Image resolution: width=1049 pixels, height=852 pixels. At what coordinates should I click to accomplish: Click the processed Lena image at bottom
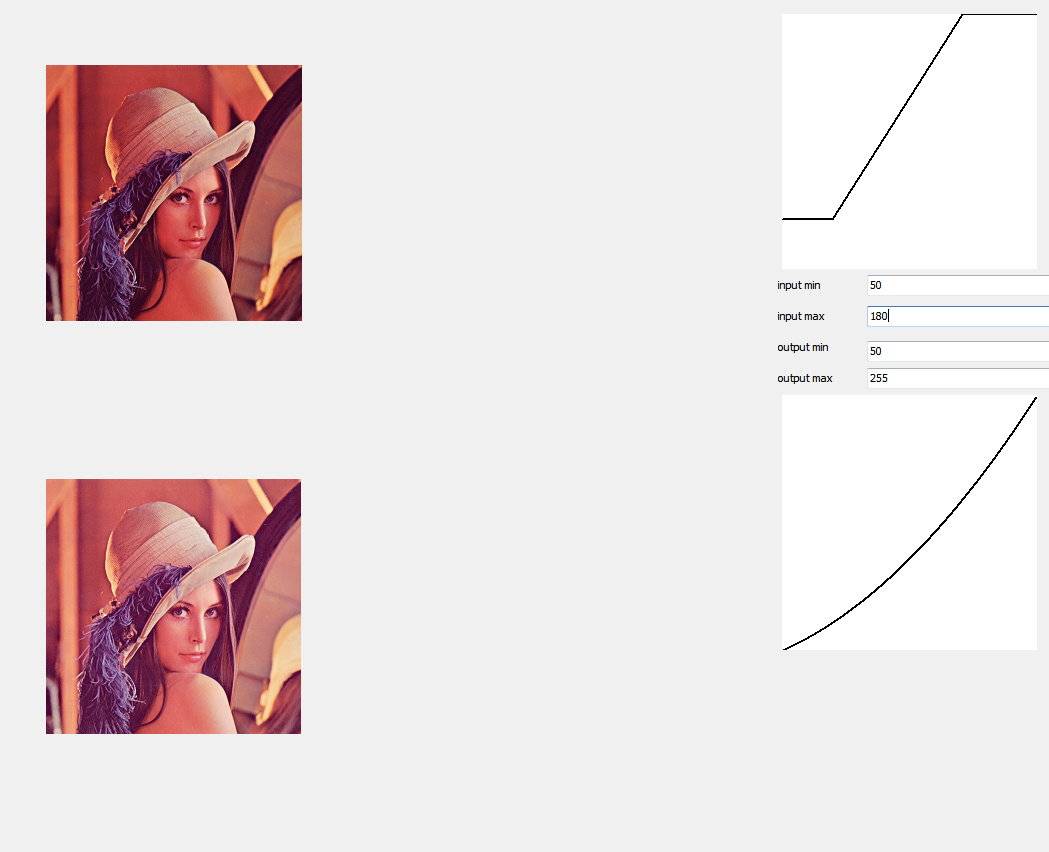(x=173, y=607)
